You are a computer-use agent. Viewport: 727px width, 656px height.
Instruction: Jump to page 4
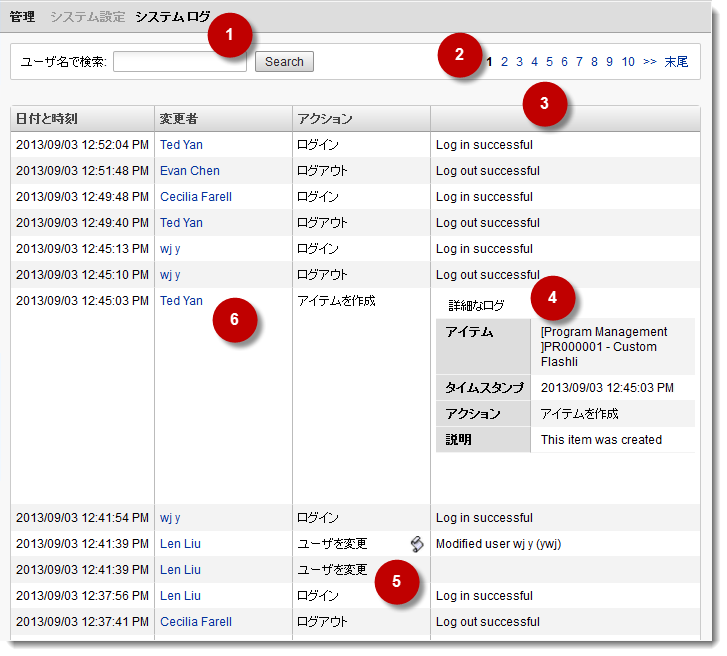[x=535, y=62]
